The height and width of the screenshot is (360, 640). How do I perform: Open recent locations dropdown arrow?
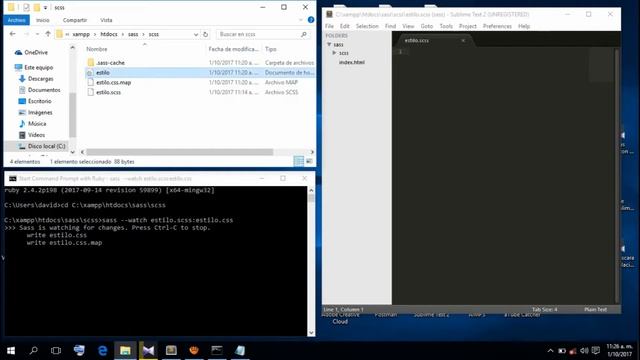coord(37,34)
